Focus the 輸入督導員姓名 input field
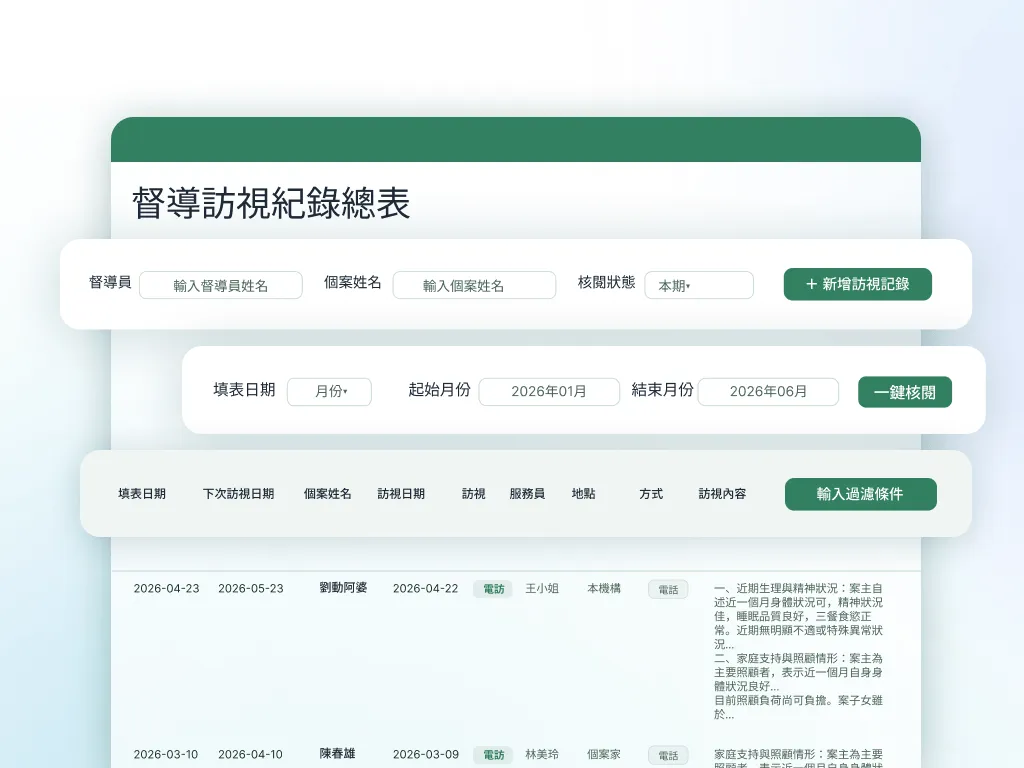Viewport: 1024px width, 768px height. pos(221,285)
